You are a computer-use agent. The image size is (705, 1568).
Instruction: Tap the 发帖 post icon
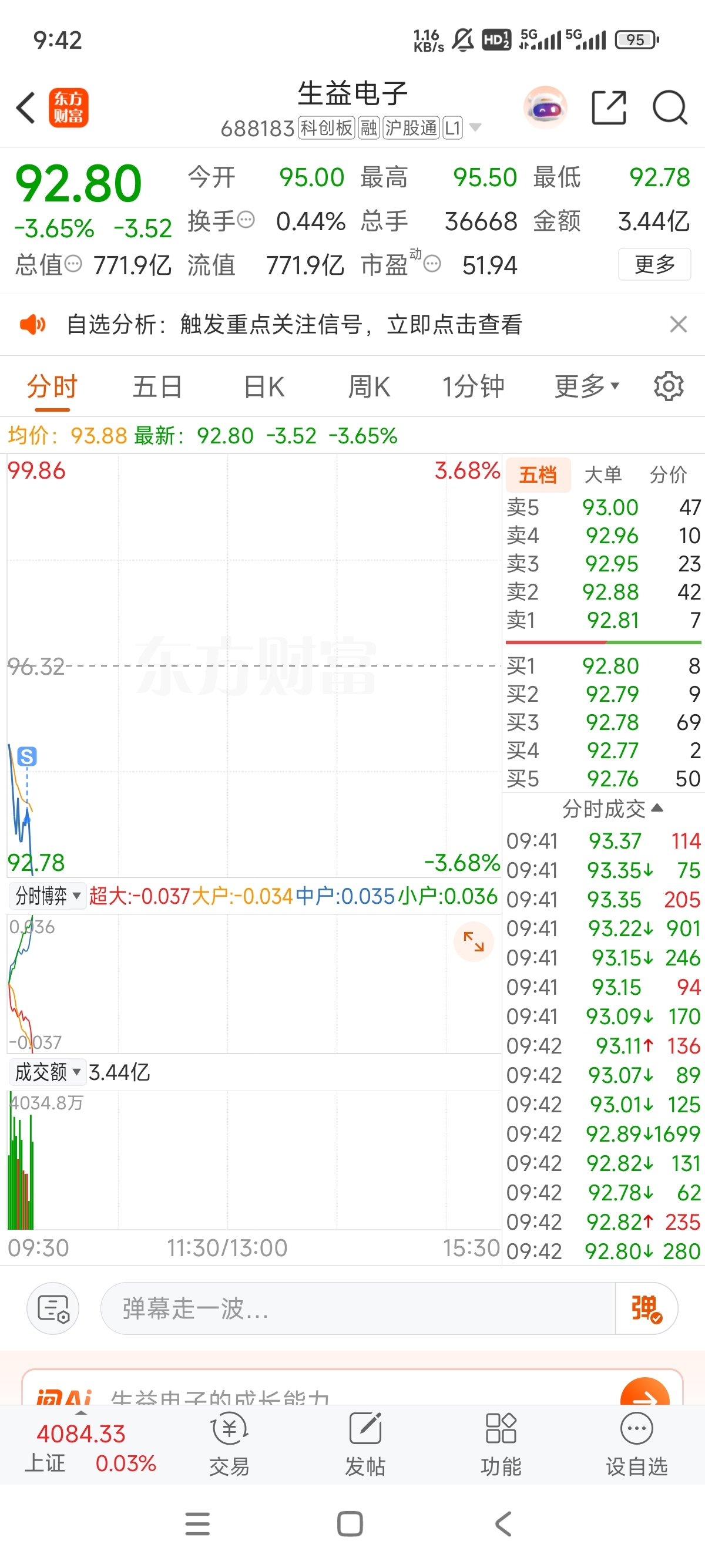(365, 1445)
